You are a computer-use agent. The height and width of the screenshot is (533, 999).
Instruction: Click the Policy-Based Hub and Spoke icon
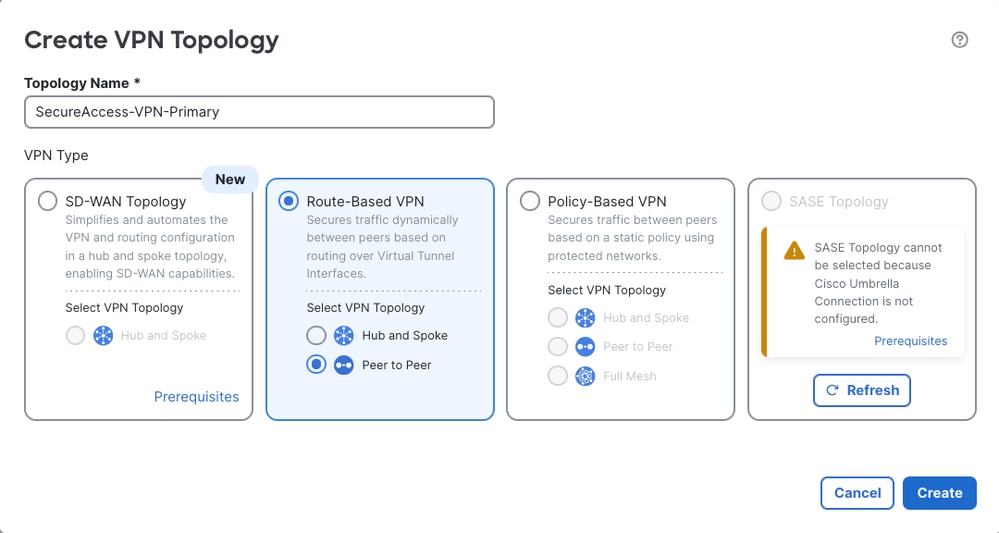coord(585,318)
